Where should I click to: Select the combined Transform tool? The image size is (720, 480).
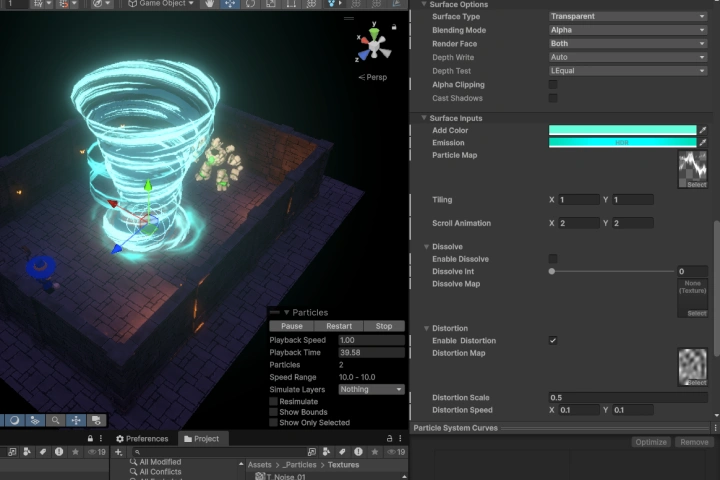pos(311,4)
